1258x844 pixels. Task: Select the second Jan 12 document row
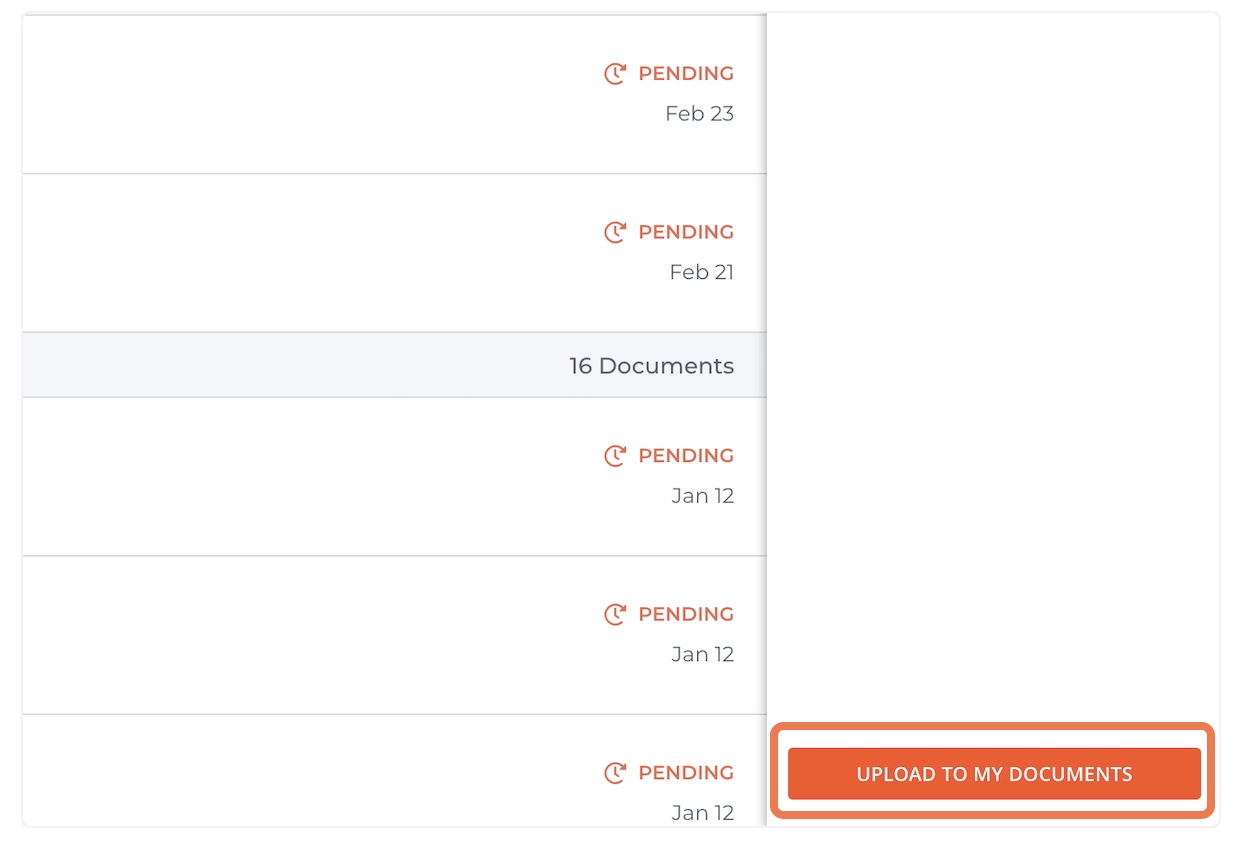click(x=390, y=634)
